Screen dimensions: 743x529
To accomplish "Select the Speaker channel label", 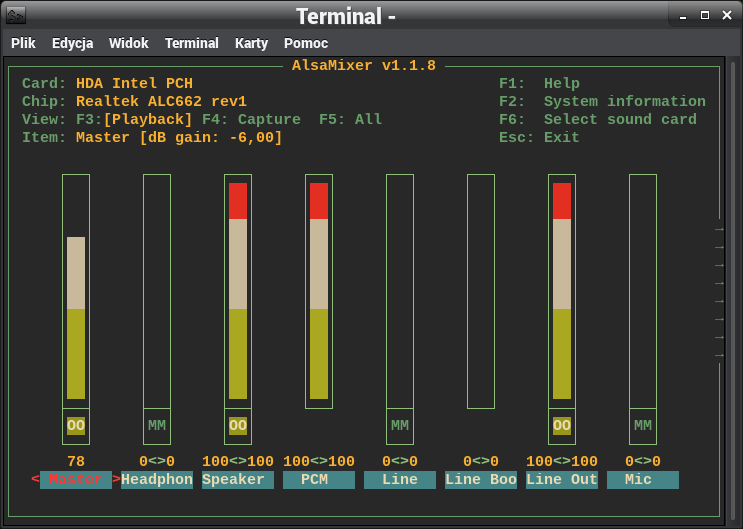I will (238, 480).
